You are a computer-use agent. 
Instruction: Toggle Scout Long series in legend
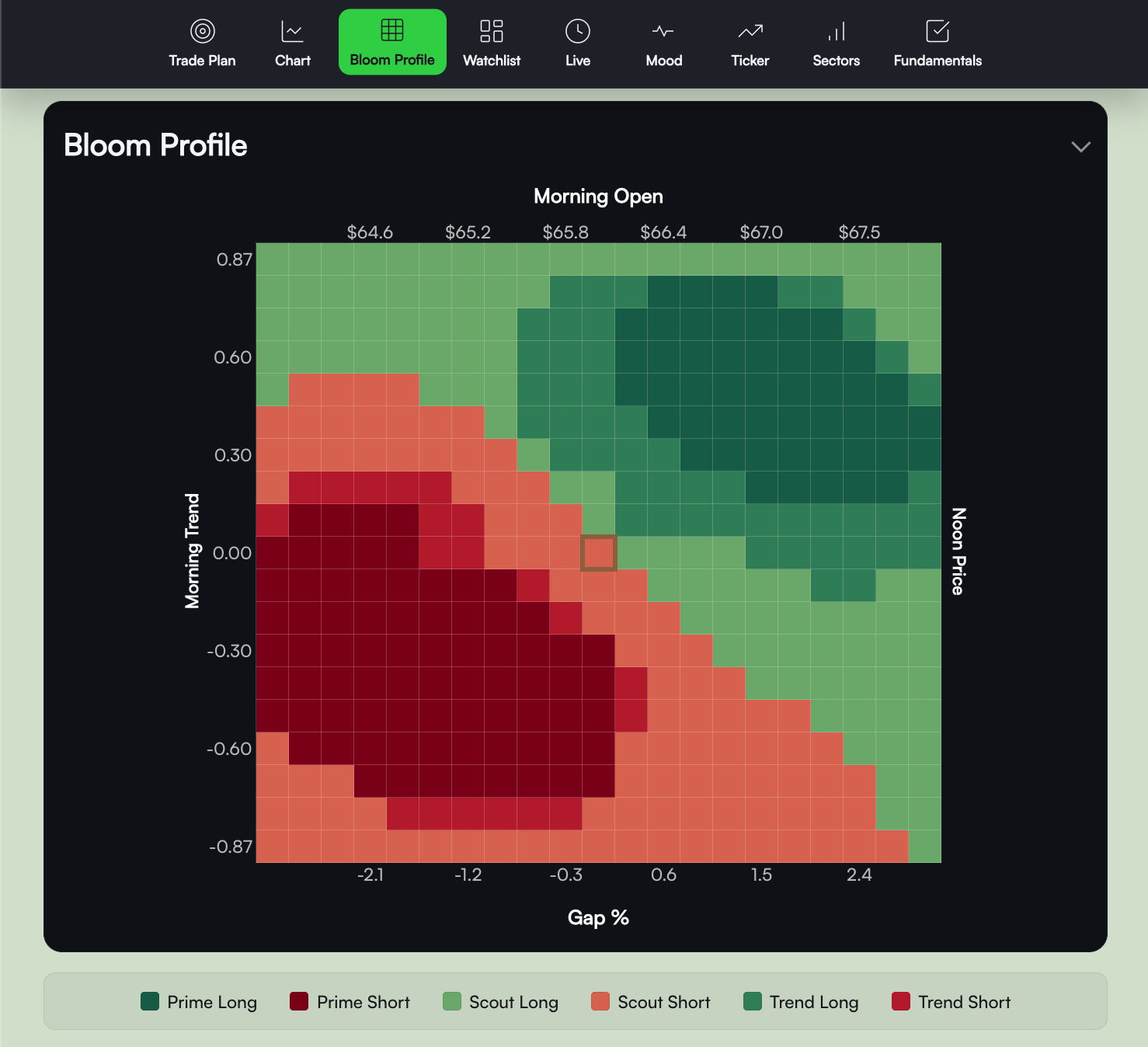point(452,1001)
